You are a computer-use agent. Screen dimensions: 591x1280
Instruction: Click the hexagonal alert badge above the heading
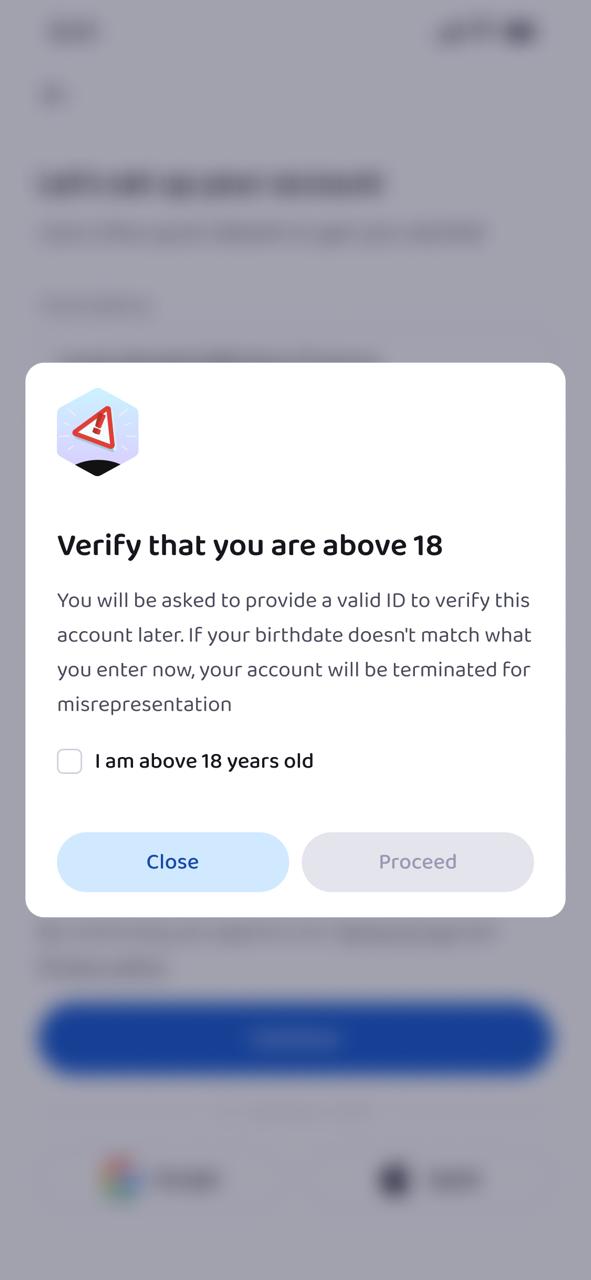tap(97, 431)
